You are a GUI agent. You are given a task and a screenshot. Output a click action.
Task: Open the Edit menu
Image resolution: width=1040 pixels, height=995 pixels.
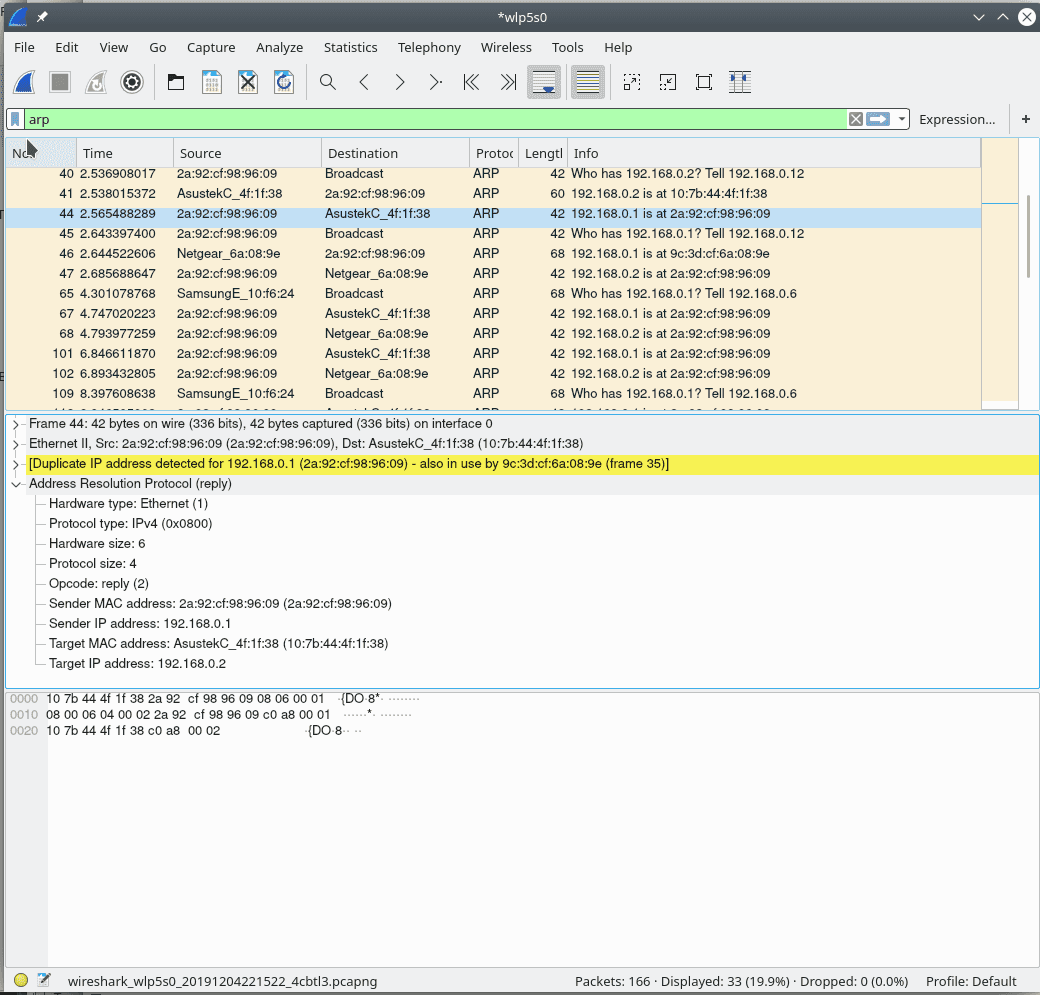[66, 47]
